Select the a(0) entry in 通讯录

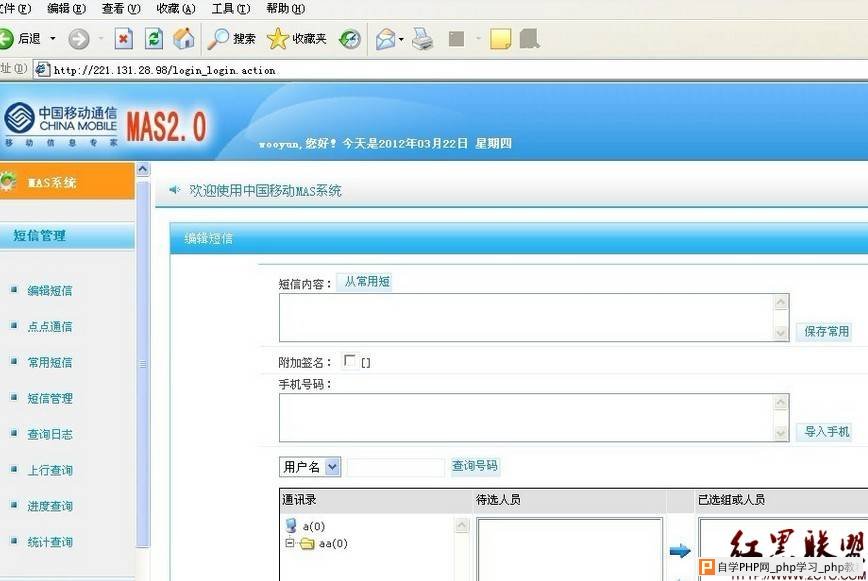313,526
